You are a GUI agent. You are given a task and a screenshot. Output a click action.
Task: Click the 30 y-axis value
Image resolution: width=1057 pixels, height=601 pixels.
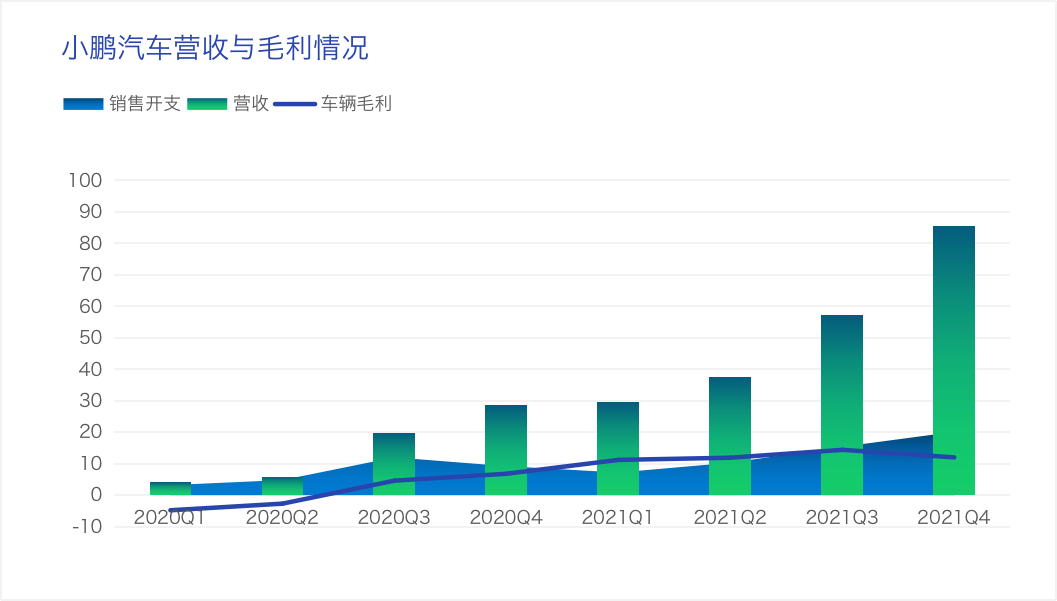click(90, 401)
